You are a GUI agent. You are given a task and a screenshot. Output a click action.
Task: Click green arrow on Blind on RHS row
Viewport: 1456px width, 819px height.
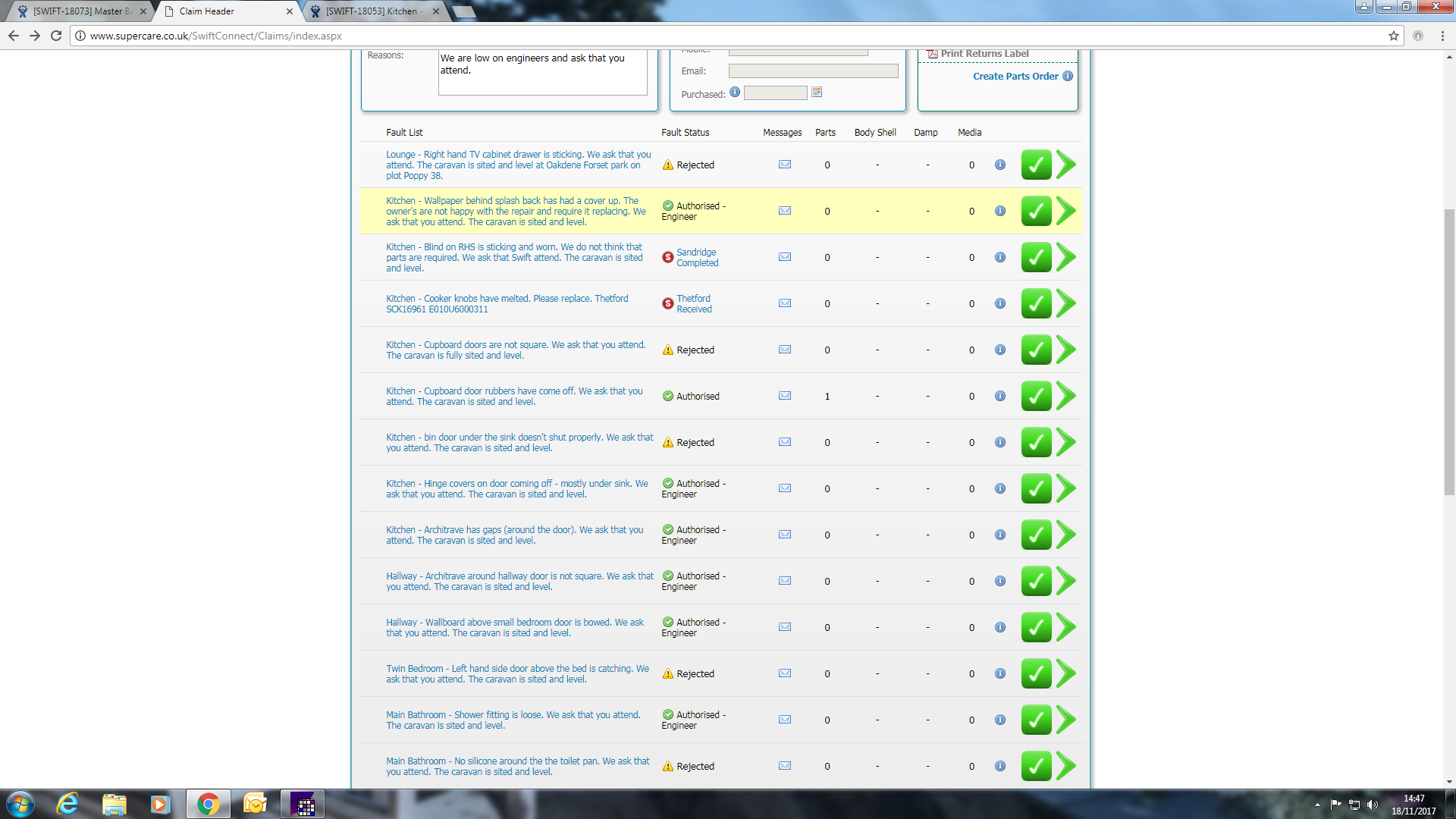(x=1066, y=257)
